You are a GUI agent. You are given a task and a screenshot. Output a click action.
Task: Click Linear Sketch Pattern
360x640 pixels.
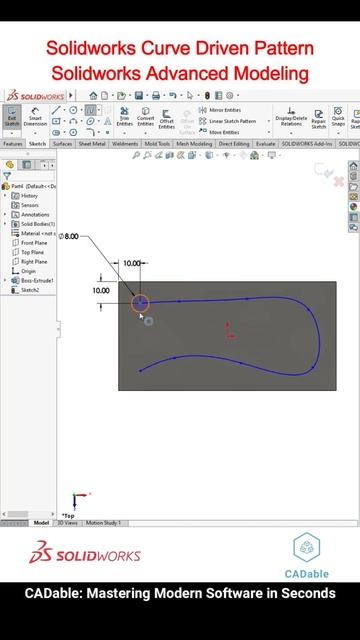point(227,121)
